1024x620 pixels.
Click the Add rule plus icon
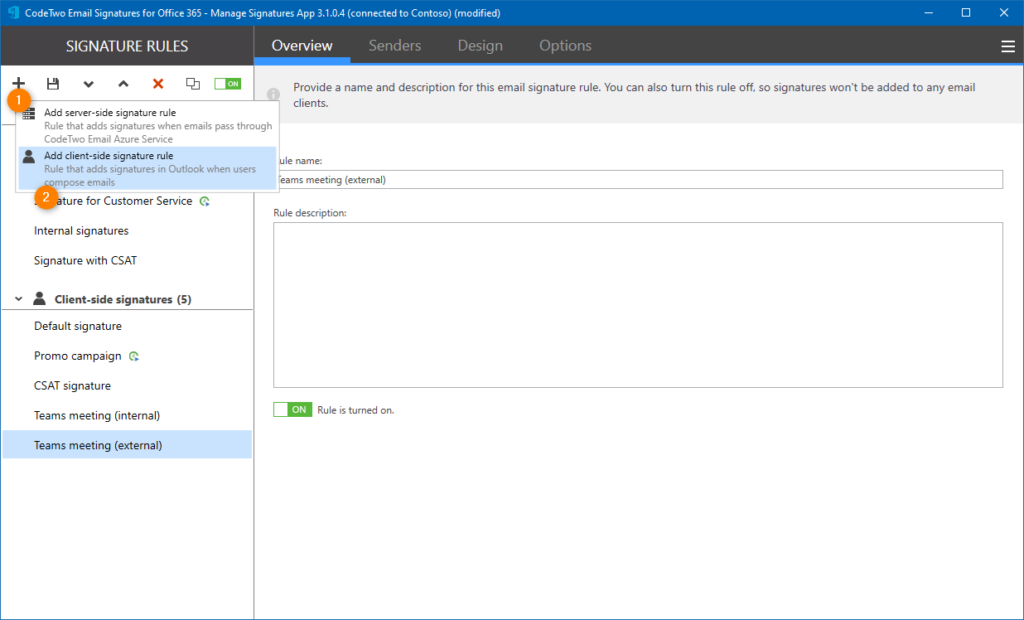(x=18, y=84)
